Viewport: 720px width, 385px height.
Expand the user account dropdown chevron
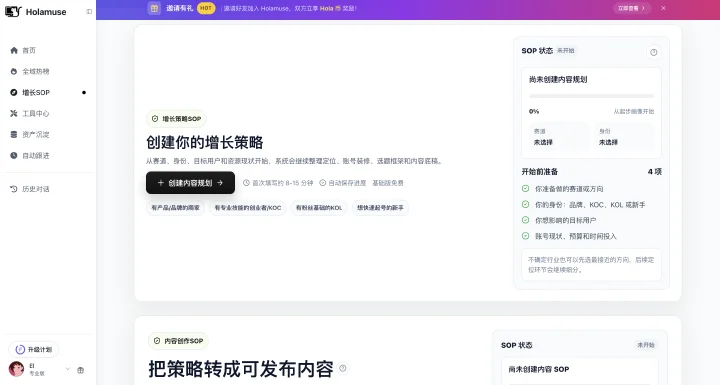68,369
